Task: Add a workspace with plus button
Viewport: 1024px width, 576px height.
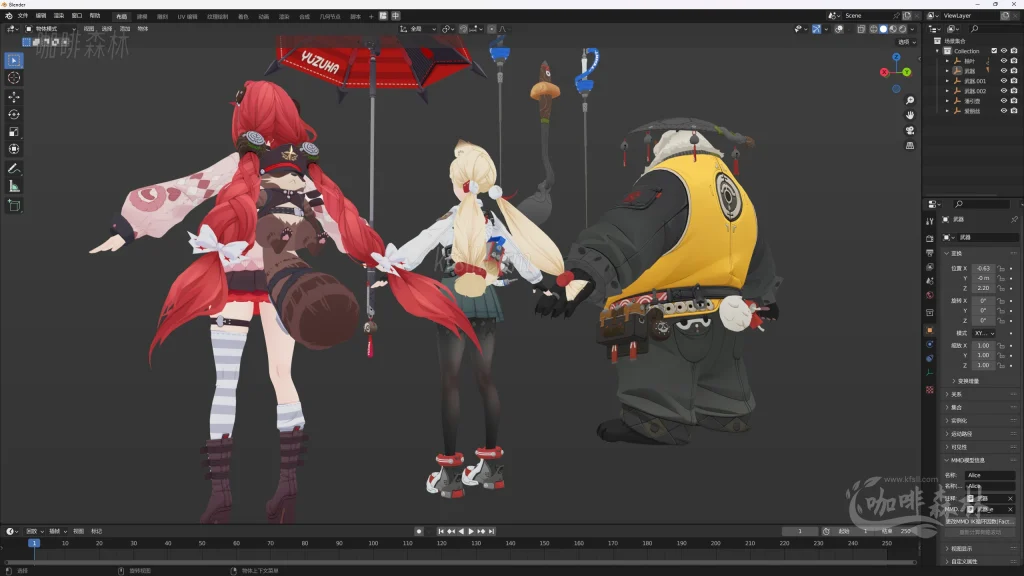Action: (371, 16)
